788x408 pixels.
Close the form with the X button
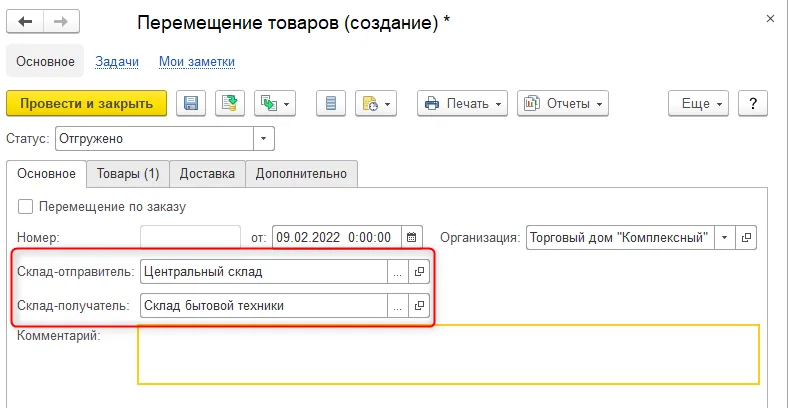tap(770, 19)
